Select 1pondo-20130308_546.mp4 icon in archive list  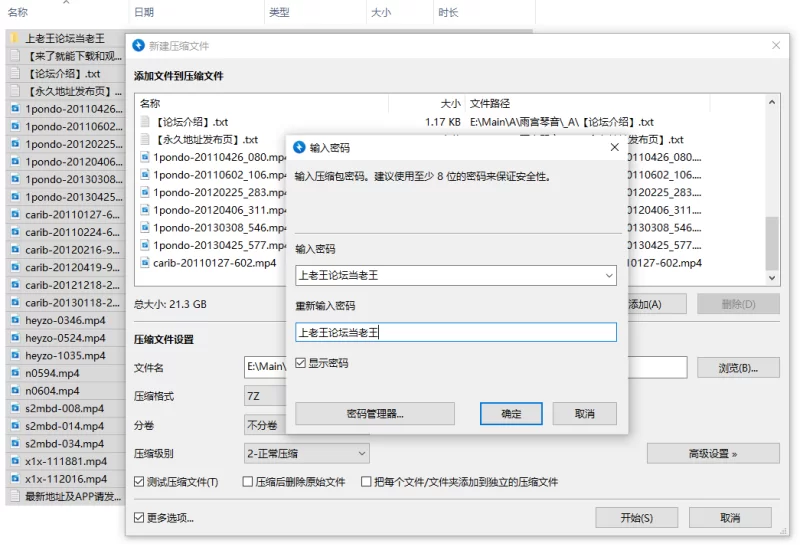[145, 227]
